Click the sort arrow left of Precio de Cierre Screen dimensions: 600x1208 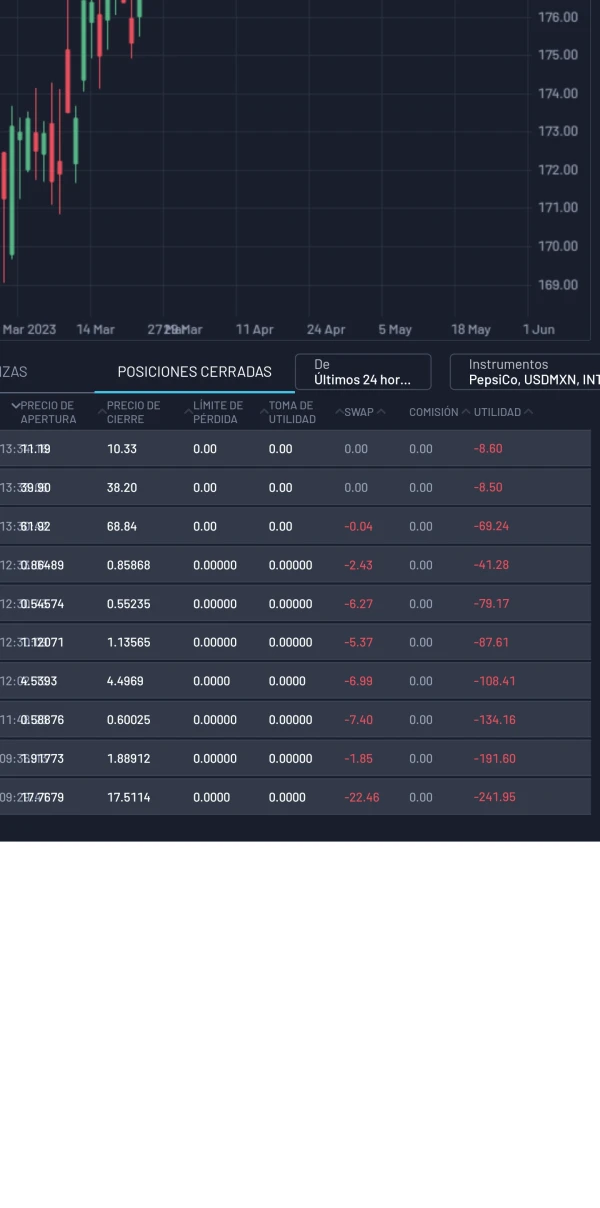[x=101, y=412]
